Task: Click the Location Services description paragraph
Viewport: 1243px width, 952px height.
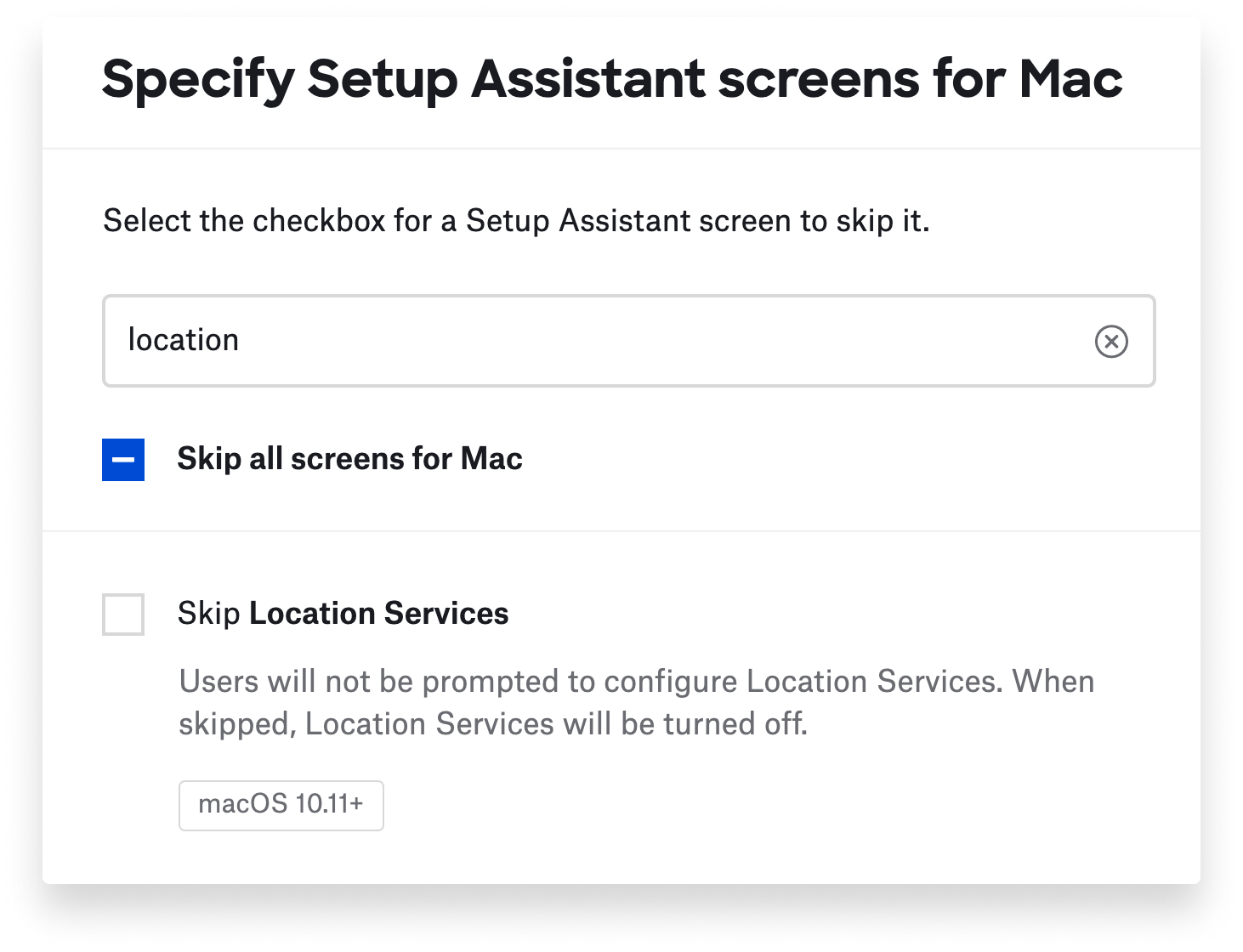Action: click(636, 702)
